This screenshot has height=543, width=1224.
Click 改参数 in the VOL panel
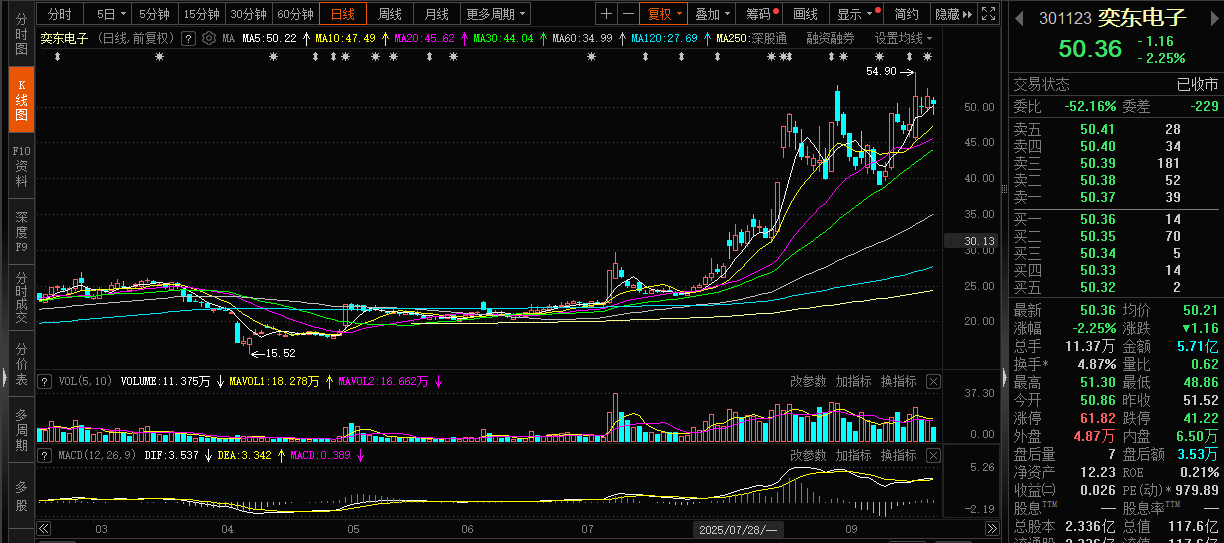click(x=808, y=382)
